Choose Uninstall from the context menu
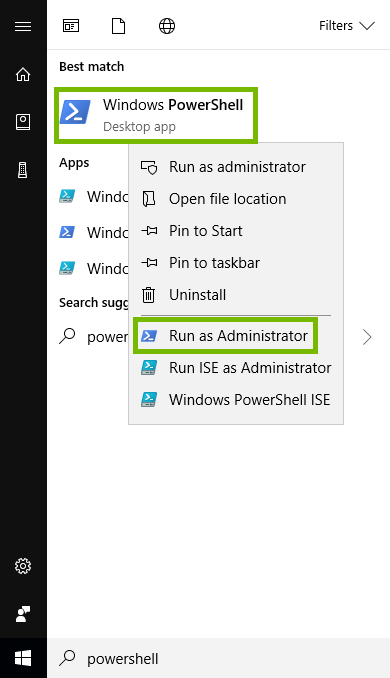This screenshot has width=390, height=678. point(236,295)
